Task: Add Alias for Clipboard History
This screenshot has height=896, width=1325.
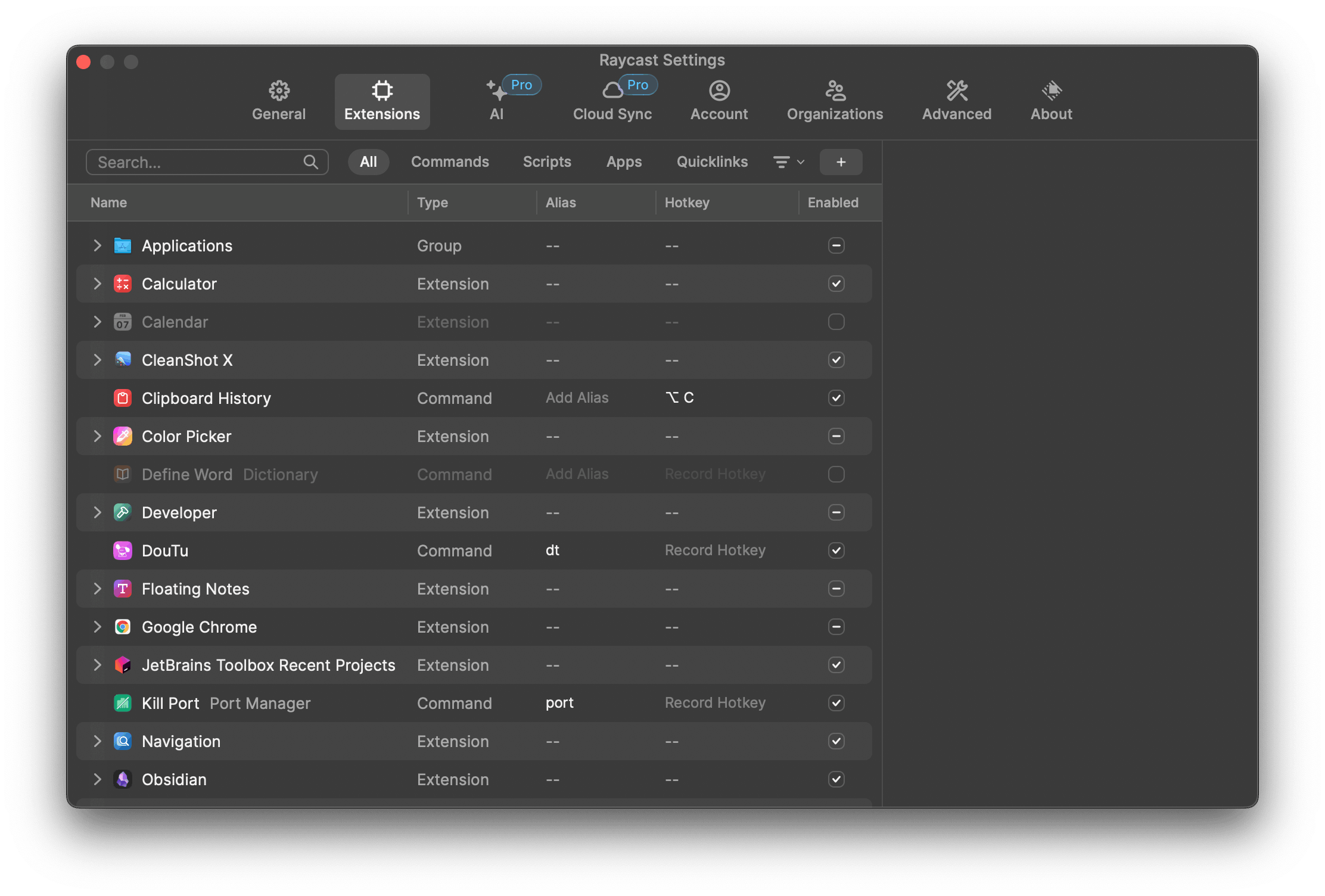Action: click(x=577, y=398)
